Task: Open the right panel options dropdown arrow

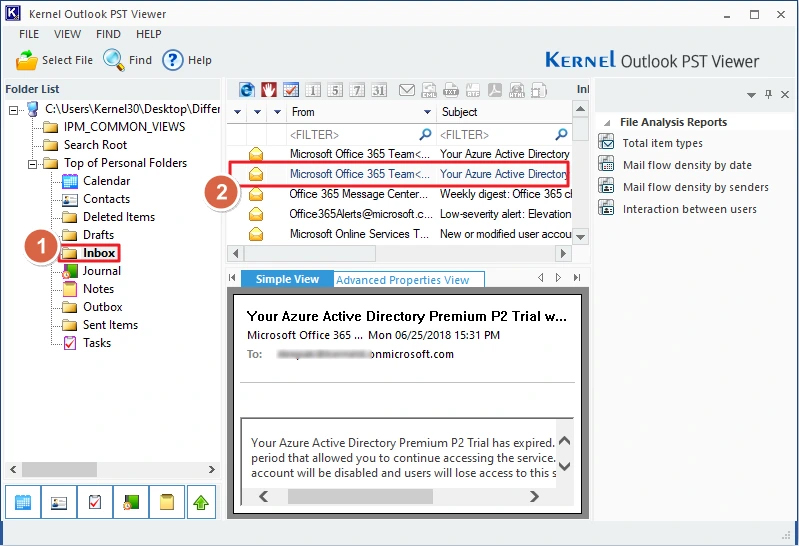Action: pyautogui.click(x=751, y=95)
